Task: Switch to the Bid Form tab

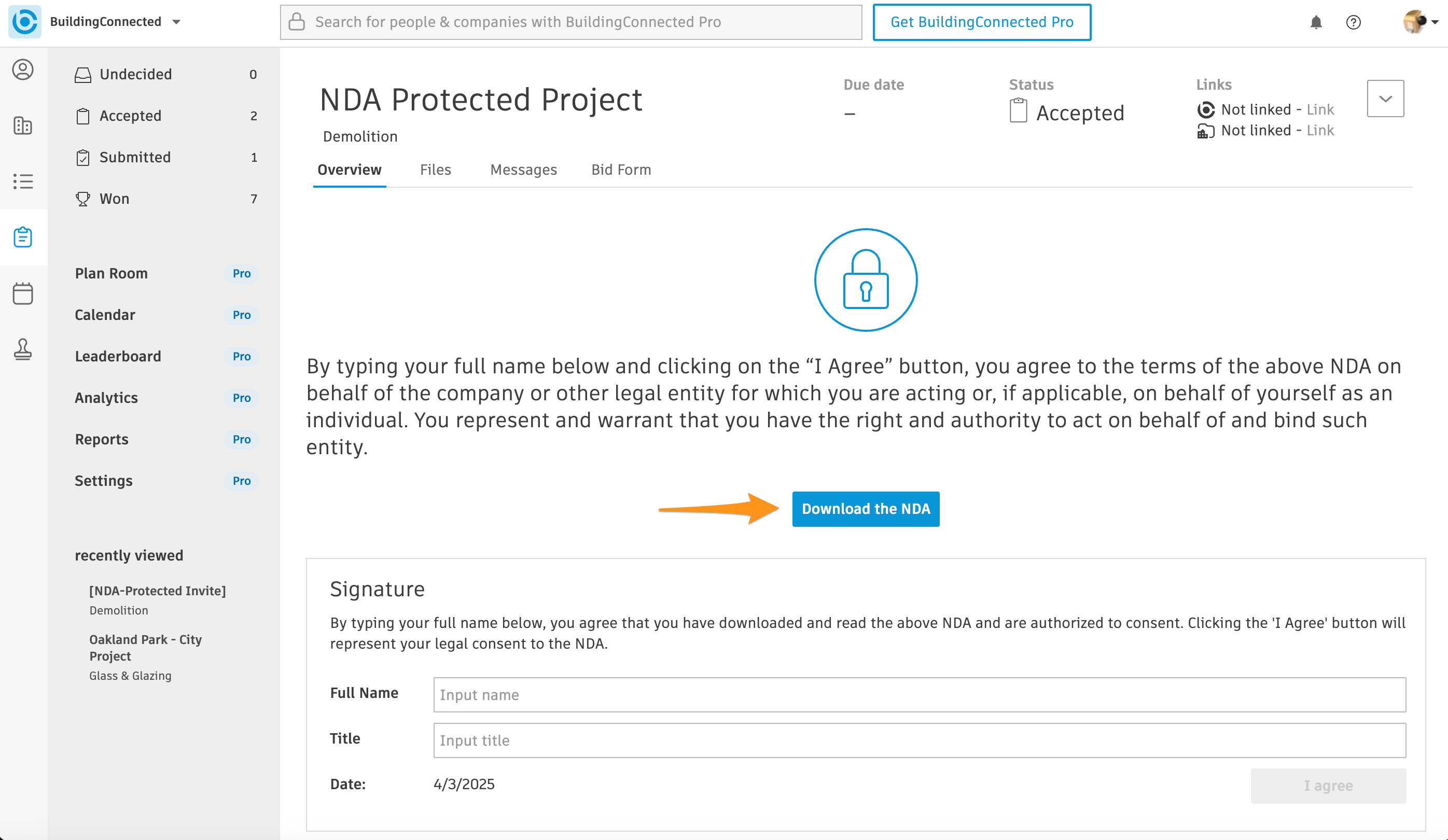Action: click(x=621, y=170)
